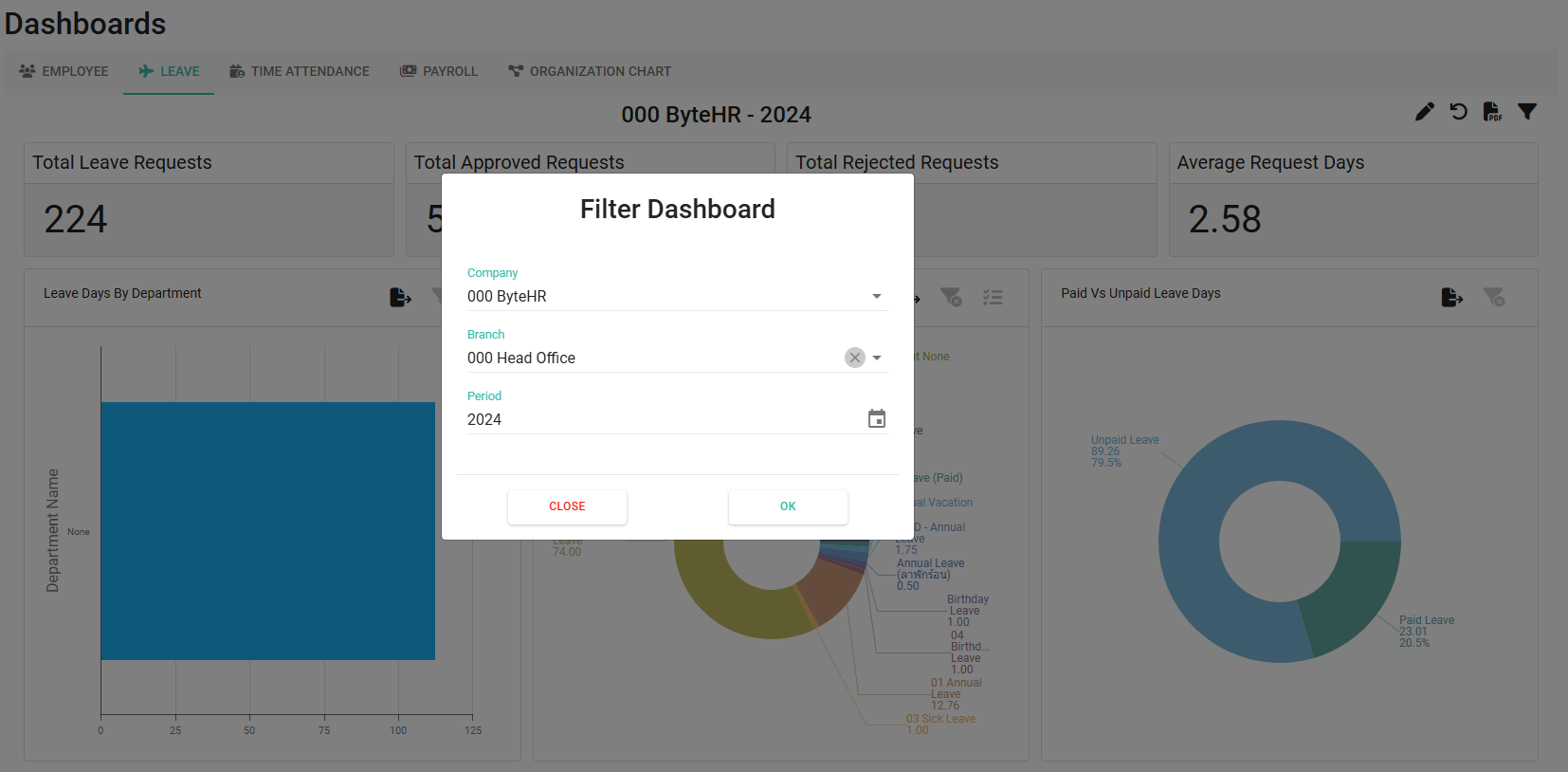Image resolution: width=1568 pixels, height=772 pixels.
Task: Click the Paid Leave green donut segment
Action: click(1356, 593)
